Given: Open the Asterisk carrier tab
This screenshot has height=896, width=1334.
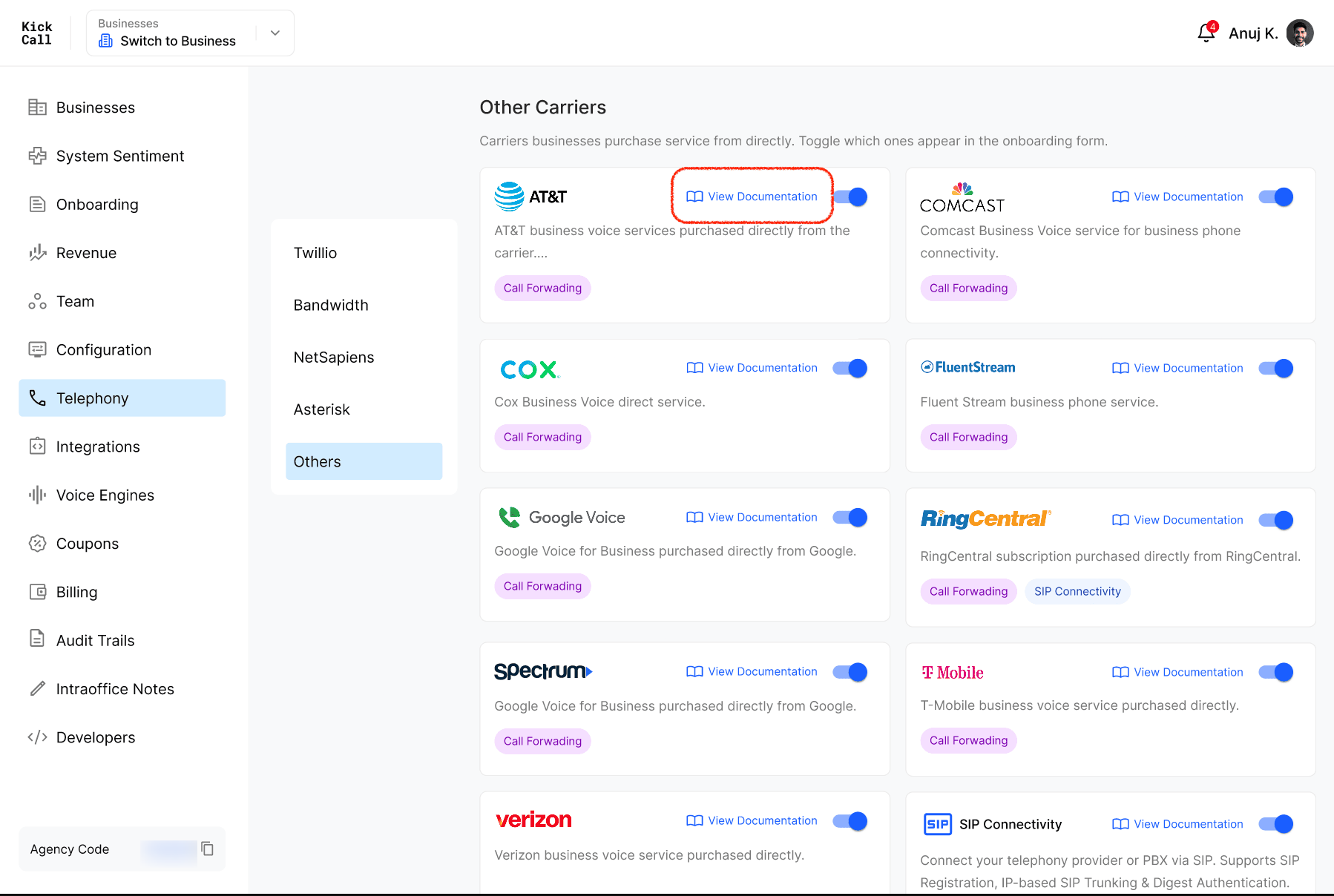Looking at the screenshot, I should pyautogui.click(x=364, y=409).
